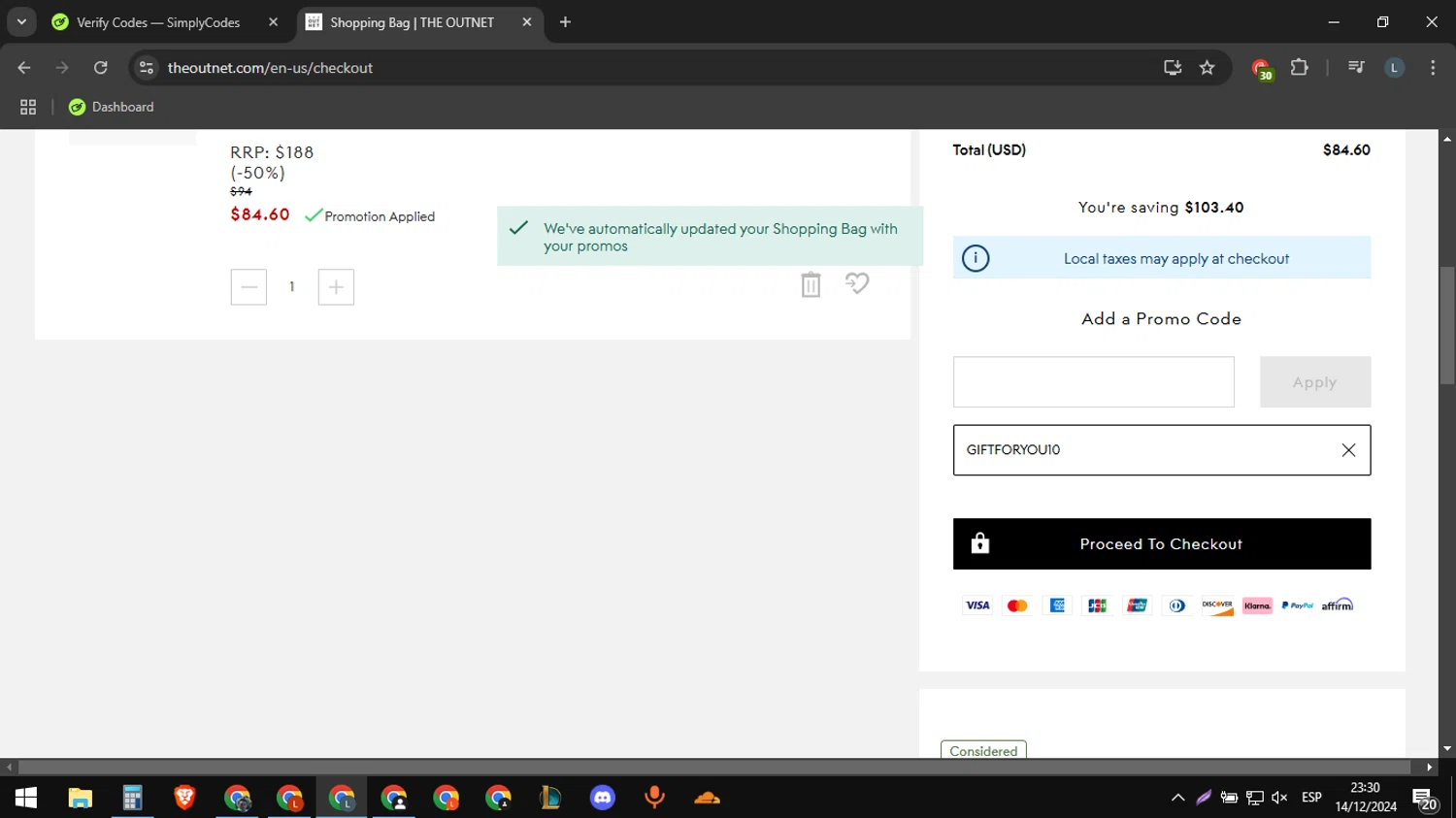Close the Shopping Bag tab
The width and height of the screenshot is (1456, 818).
coord(527,22)
